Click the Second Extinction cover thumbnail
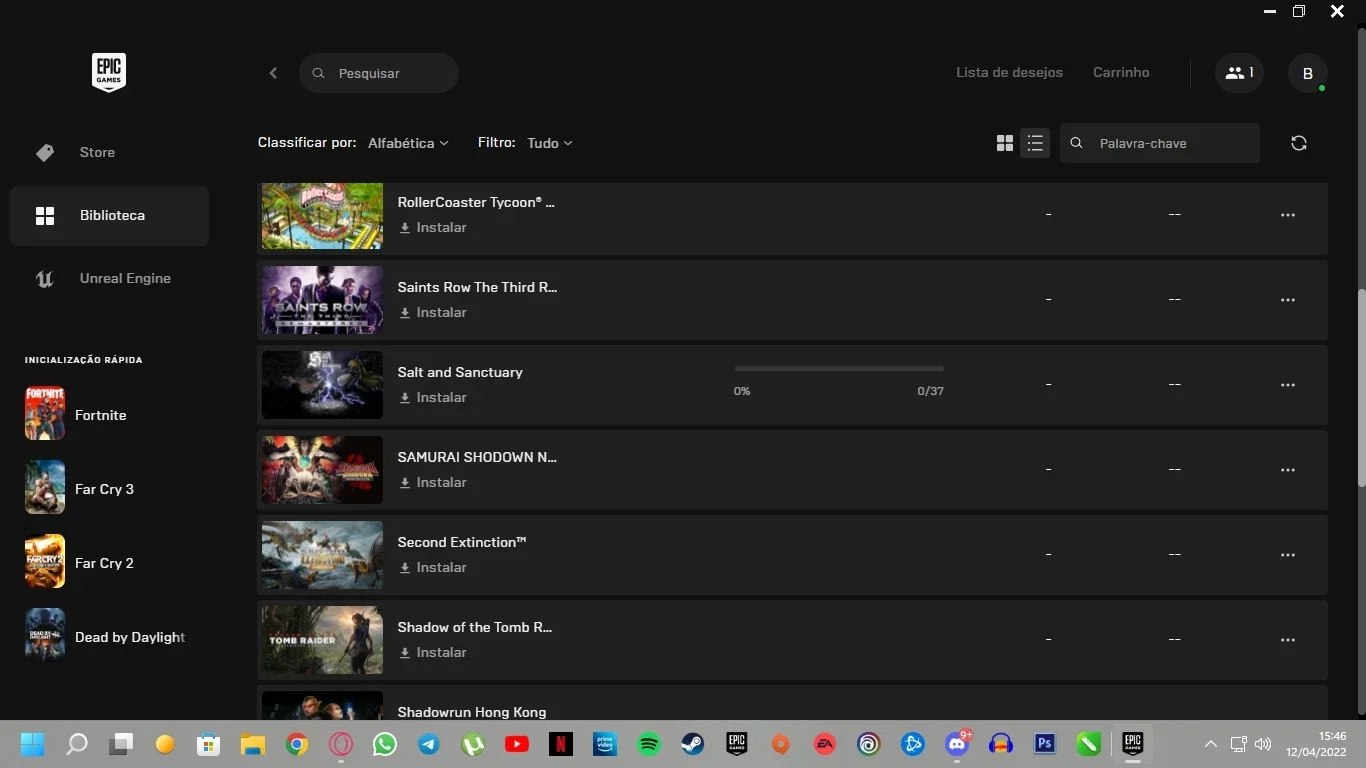 (x=322, y=555)
